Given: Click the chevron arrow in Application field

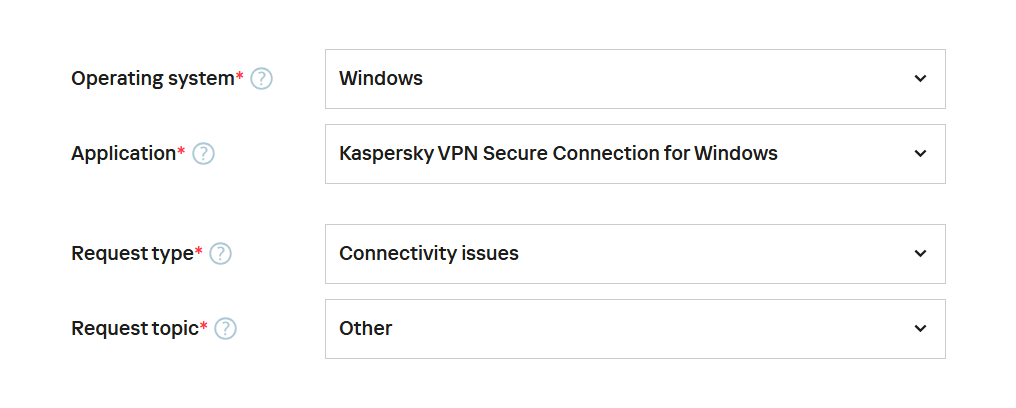Looking at the screenshot, I should (920, 154).
